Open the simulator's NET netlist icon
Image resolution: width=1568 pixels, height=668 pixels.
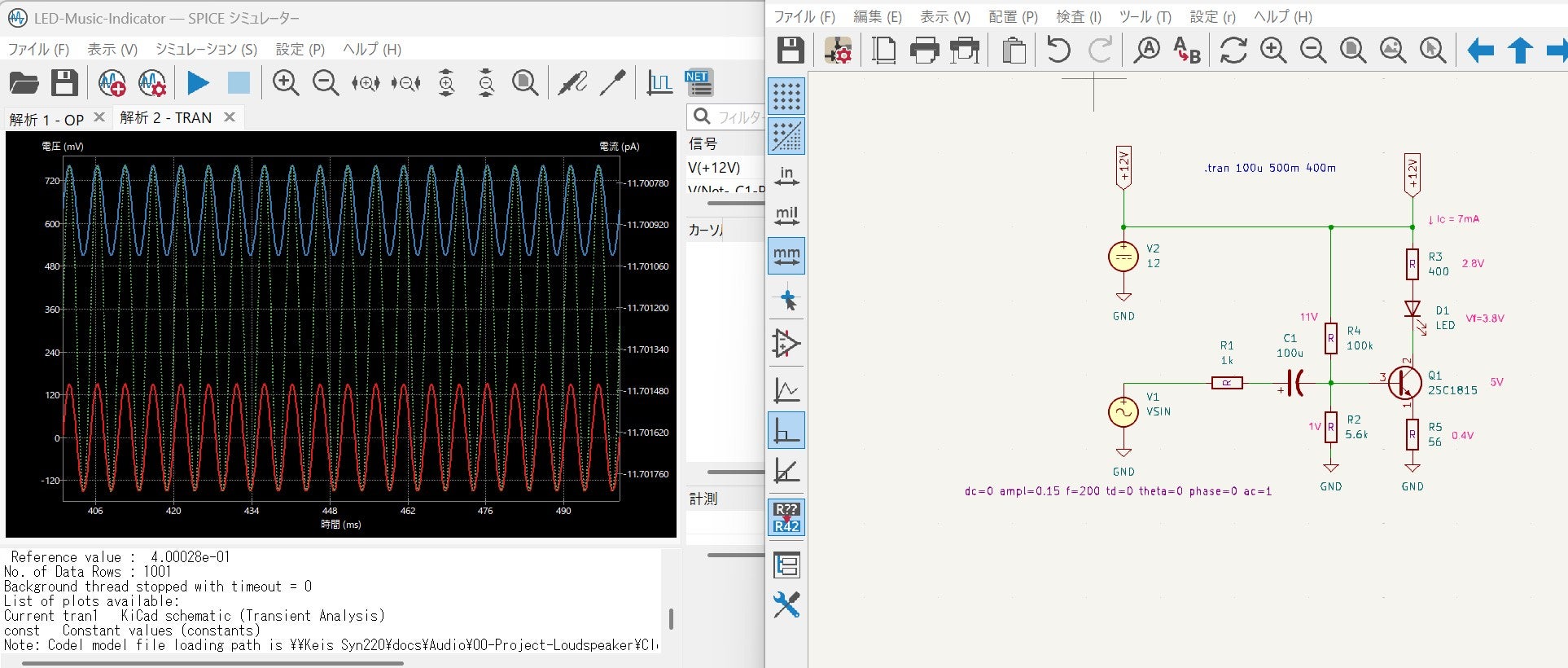tap(699, 83)
